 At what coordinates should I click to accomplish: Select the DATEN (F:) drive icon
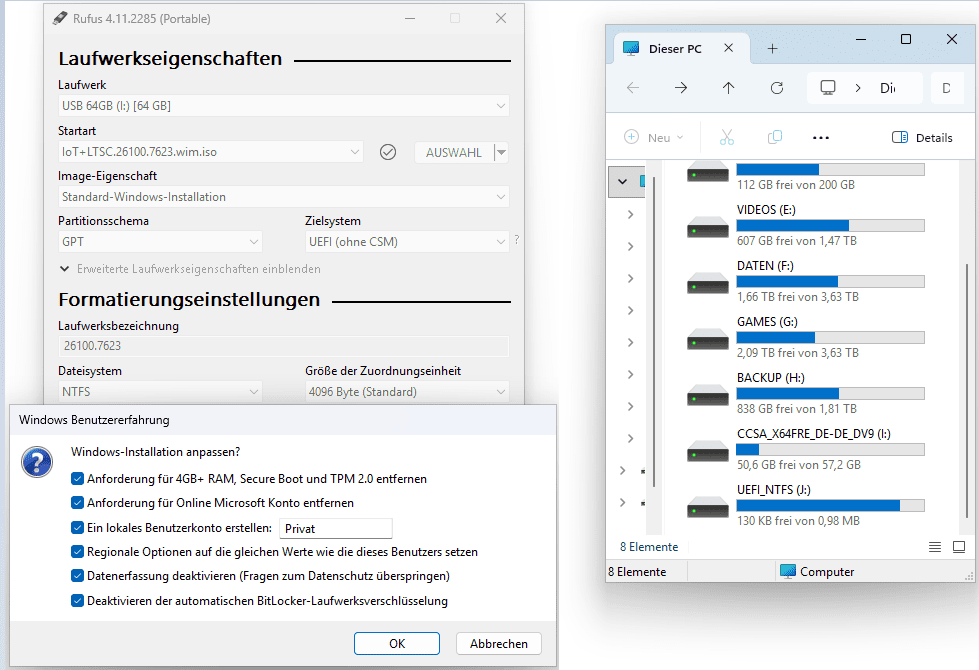click(707, 283)
